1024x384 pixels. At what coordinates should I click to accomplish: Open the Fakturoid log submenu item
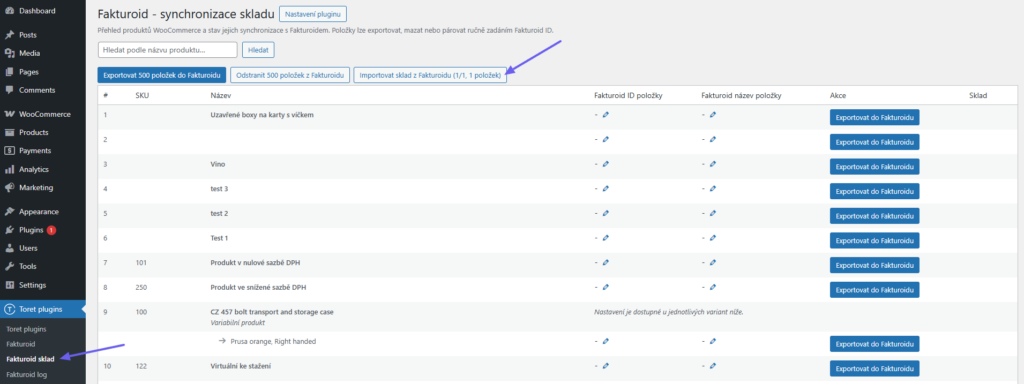[x=27, y=374]
